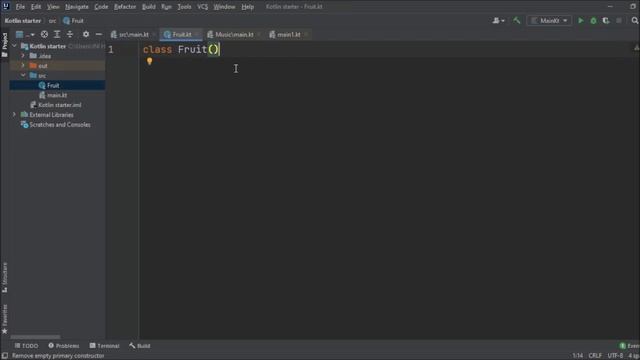The image size is (640, 360).
Task: Open the Terminal tool window
Action: (104, 346)
